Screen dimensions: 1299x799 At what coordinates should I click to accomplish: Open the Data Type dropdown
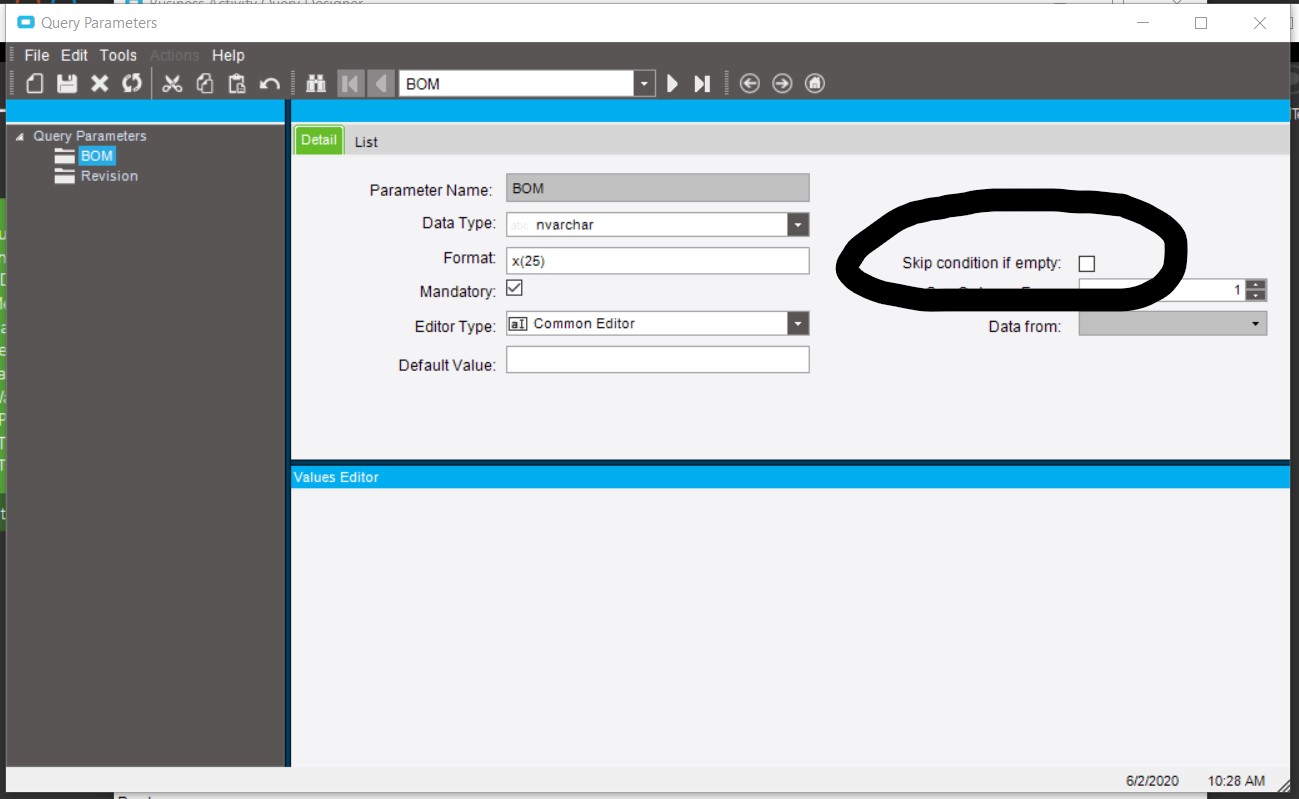click(797, 225)
